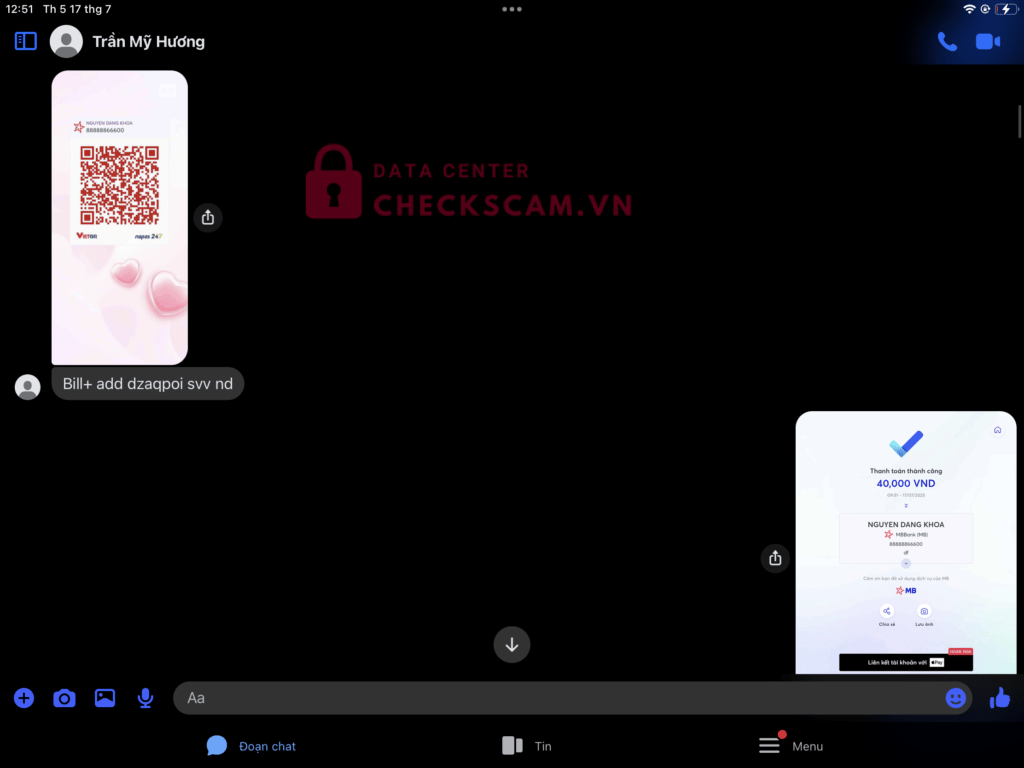Tap the three-dot multitasking indicator
Screen dimensions: 1024x768
click(x=511, y=9)
